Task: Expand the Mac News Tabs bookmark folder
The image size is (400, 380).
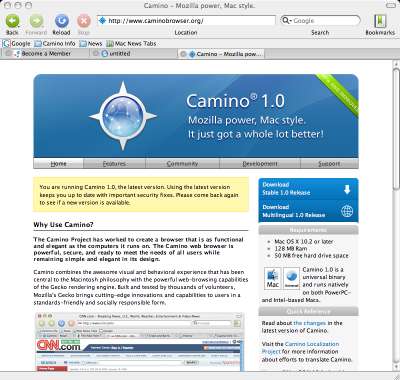Action: [131, 44]
